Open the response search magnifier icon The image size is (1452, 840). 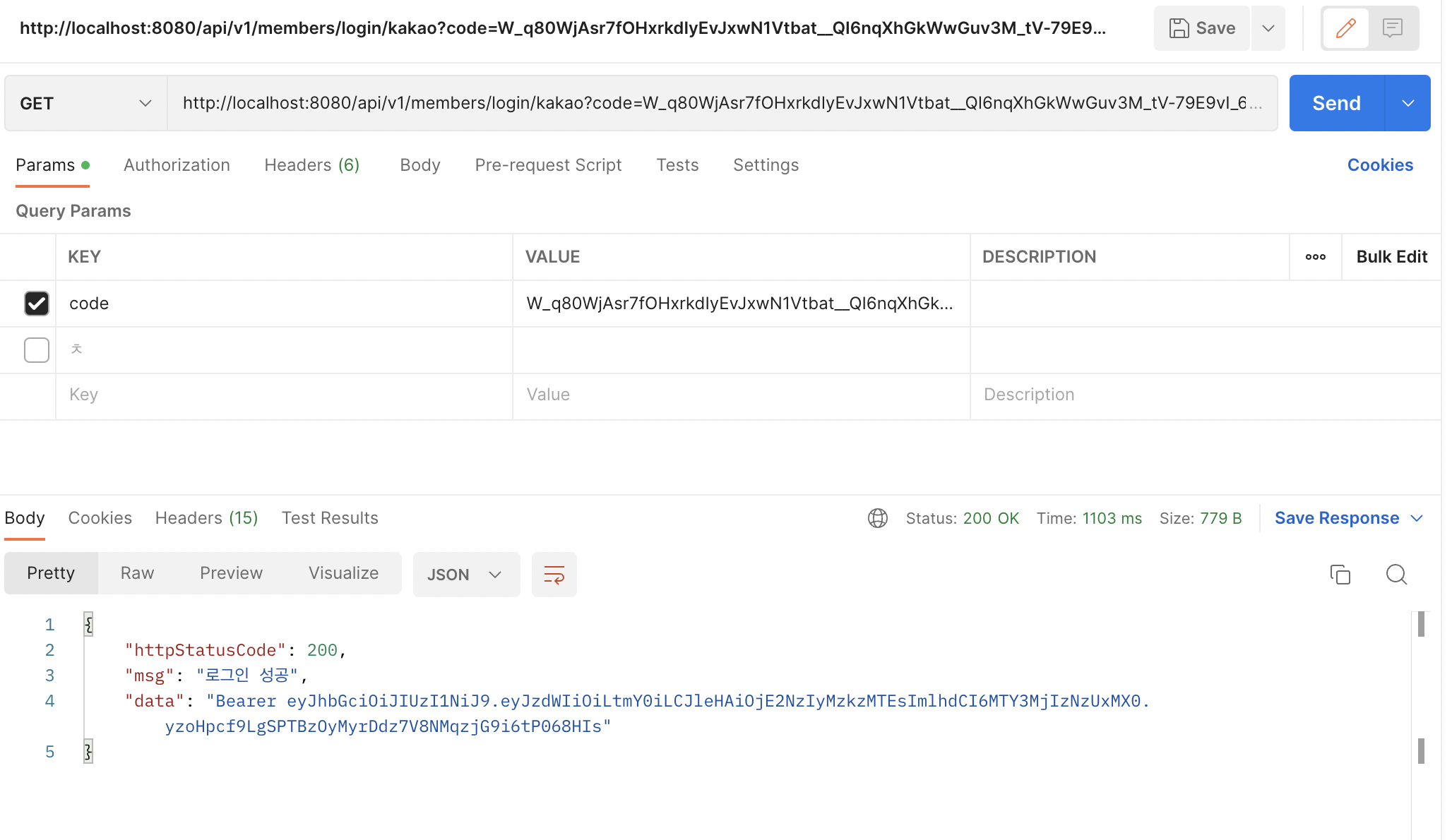(1396, 575)
